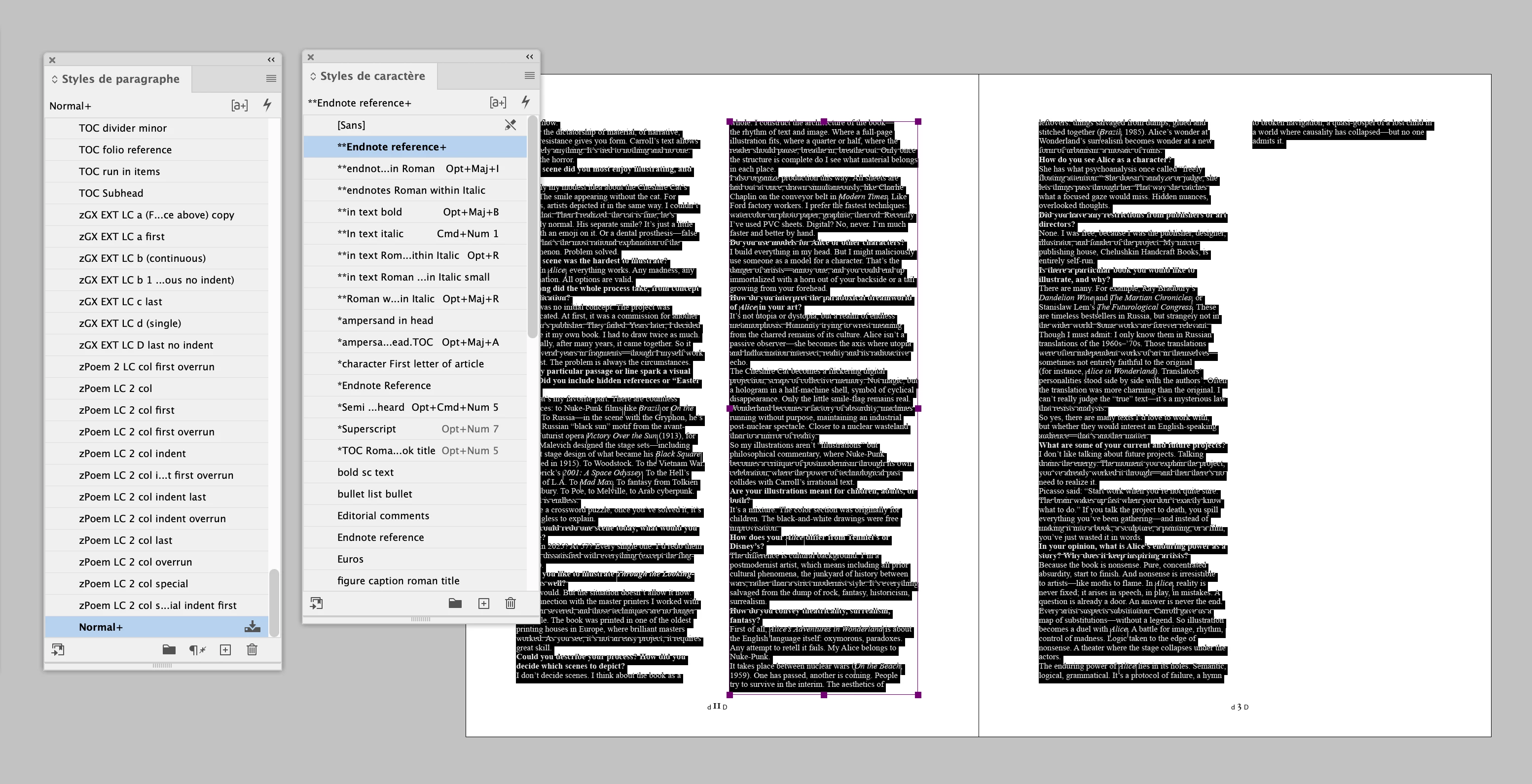Create new paragraph style with plus icon

225,650
